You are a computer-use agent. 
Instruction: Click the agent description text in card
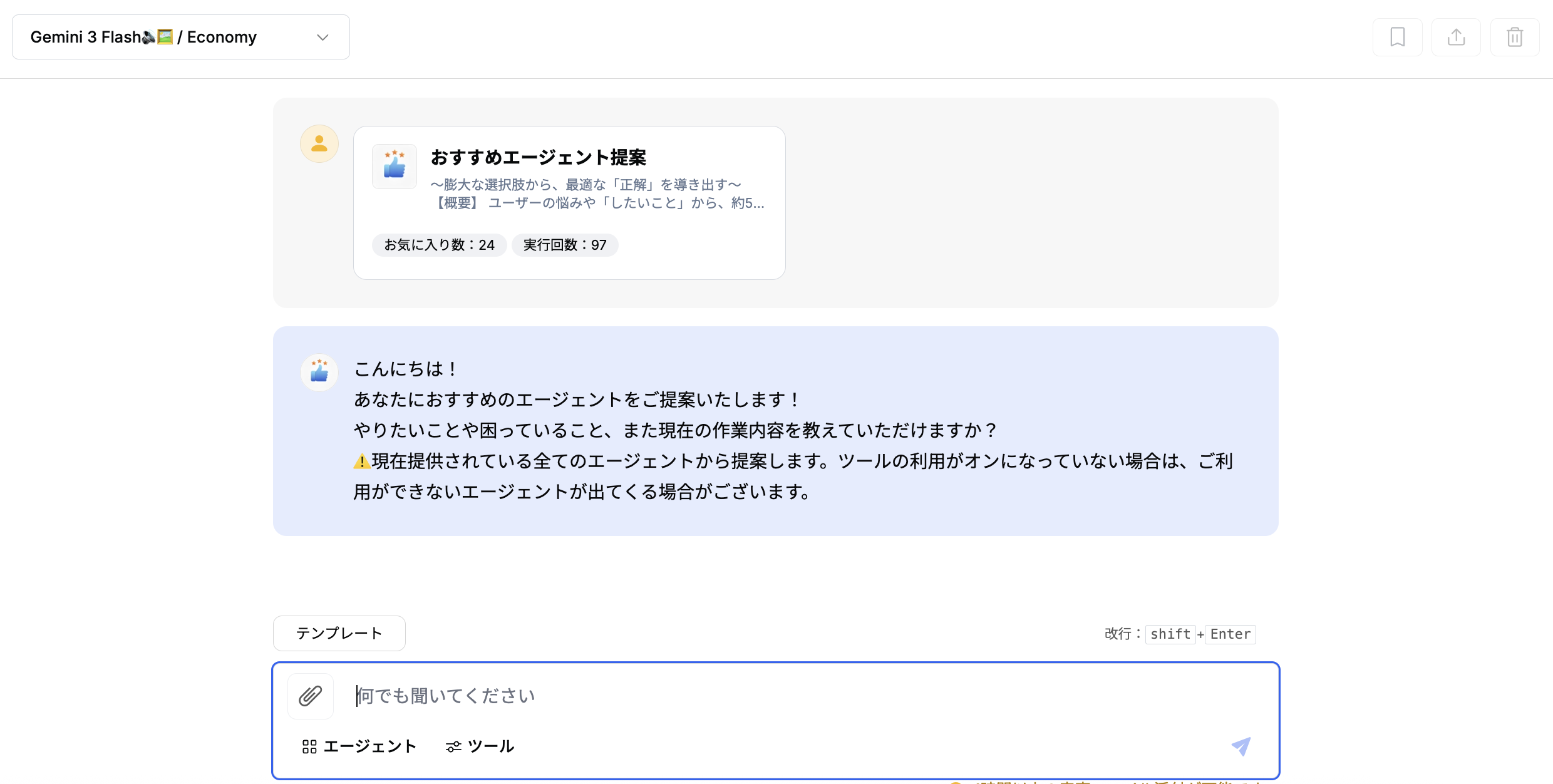tap(597, 193)
